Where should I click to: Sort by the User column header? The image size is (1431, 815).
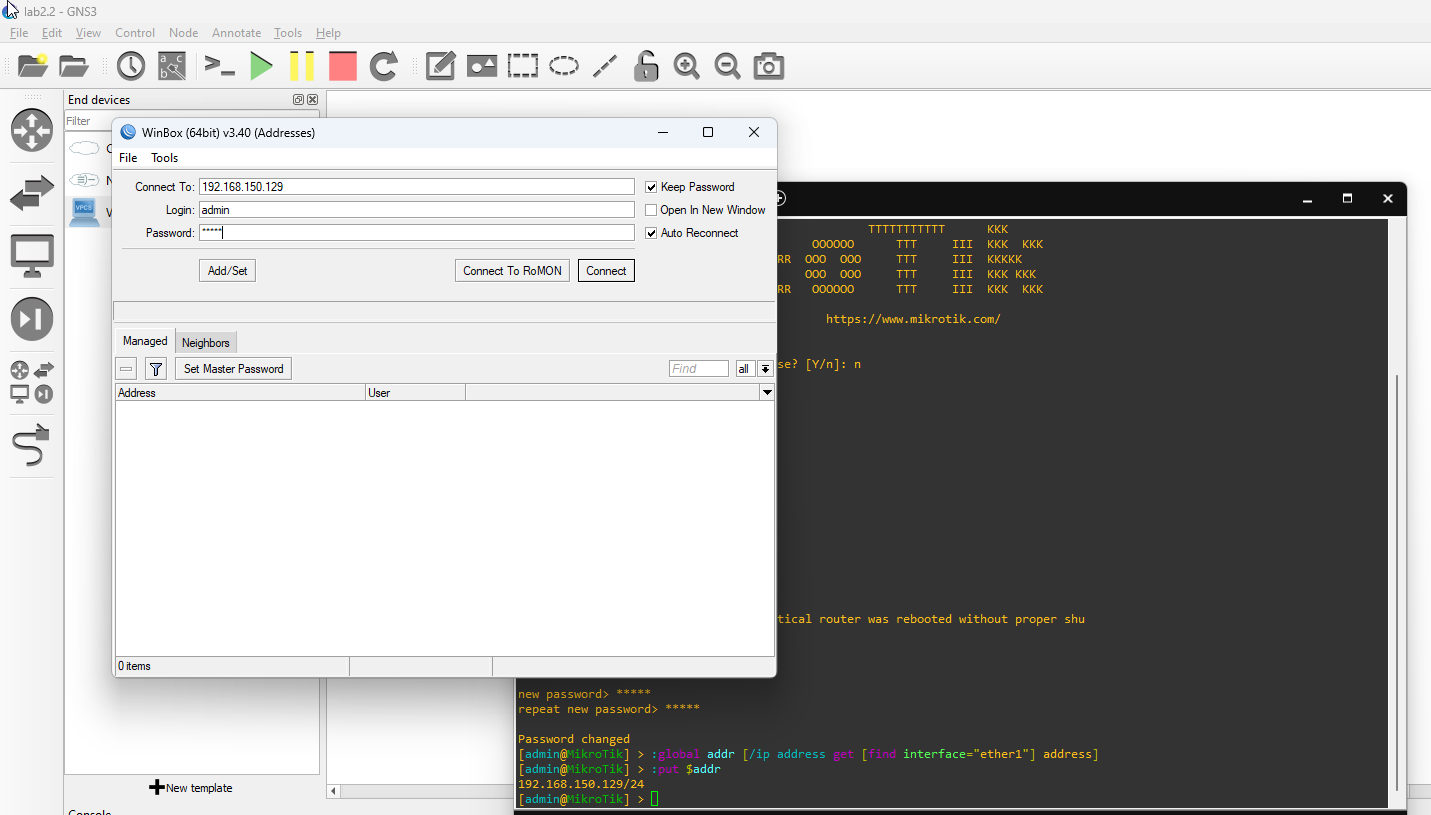click(x=415, y=393)
